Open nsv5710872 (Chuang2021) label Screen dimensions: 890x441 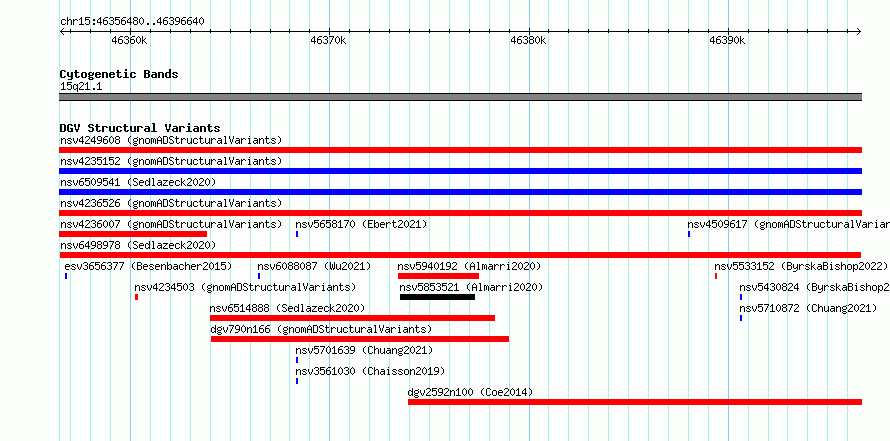pos(808,308)
